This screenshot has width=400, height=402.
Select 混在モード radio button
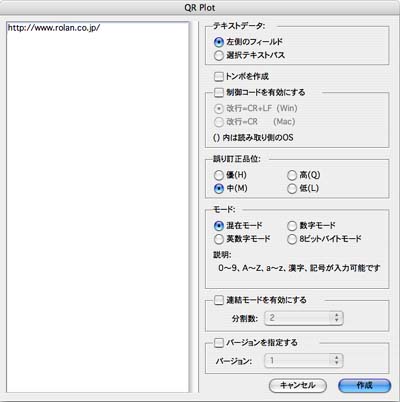click(x=219, y=226)
